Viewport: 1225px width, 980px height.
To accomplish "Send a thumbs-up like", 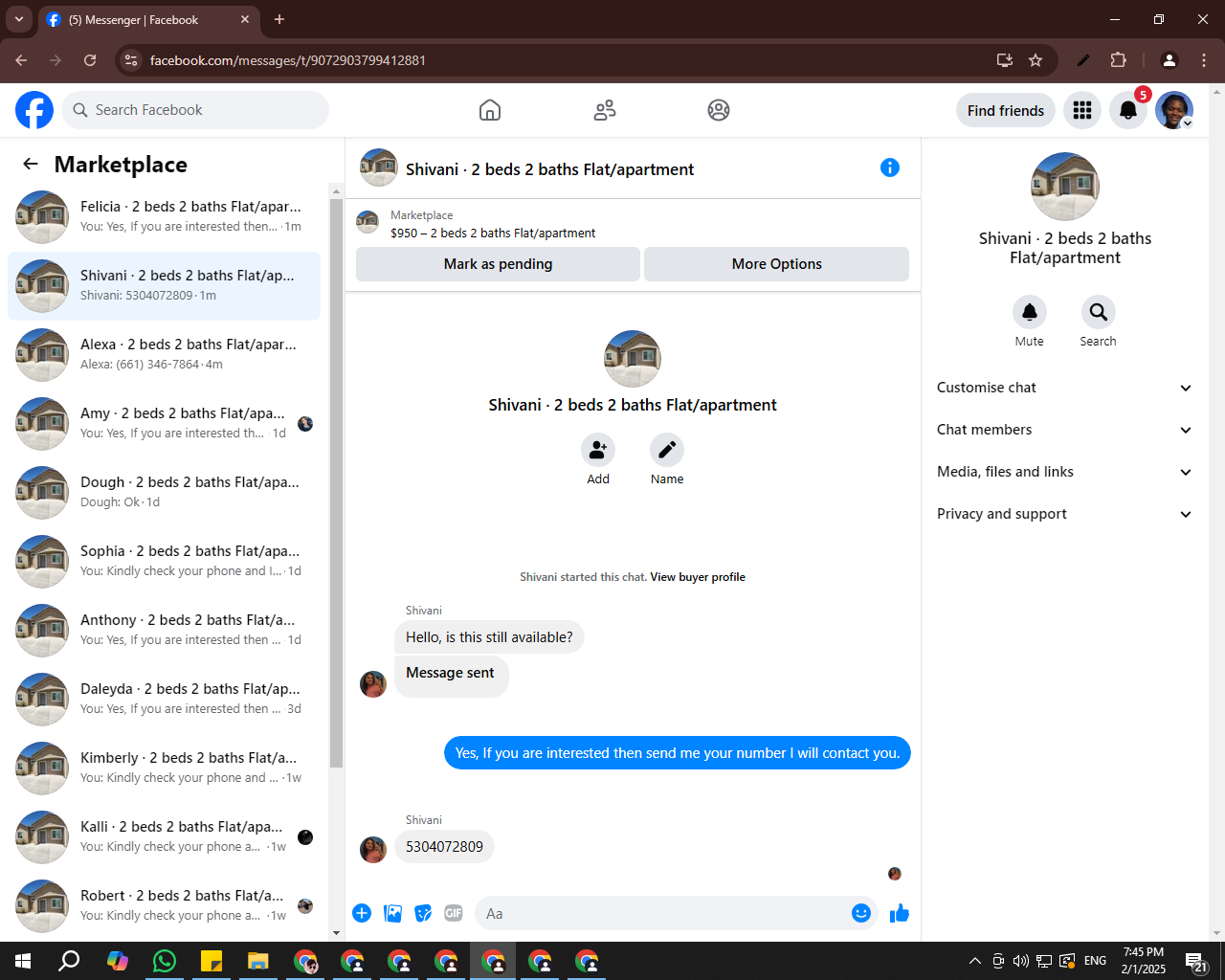I will 900,913.
